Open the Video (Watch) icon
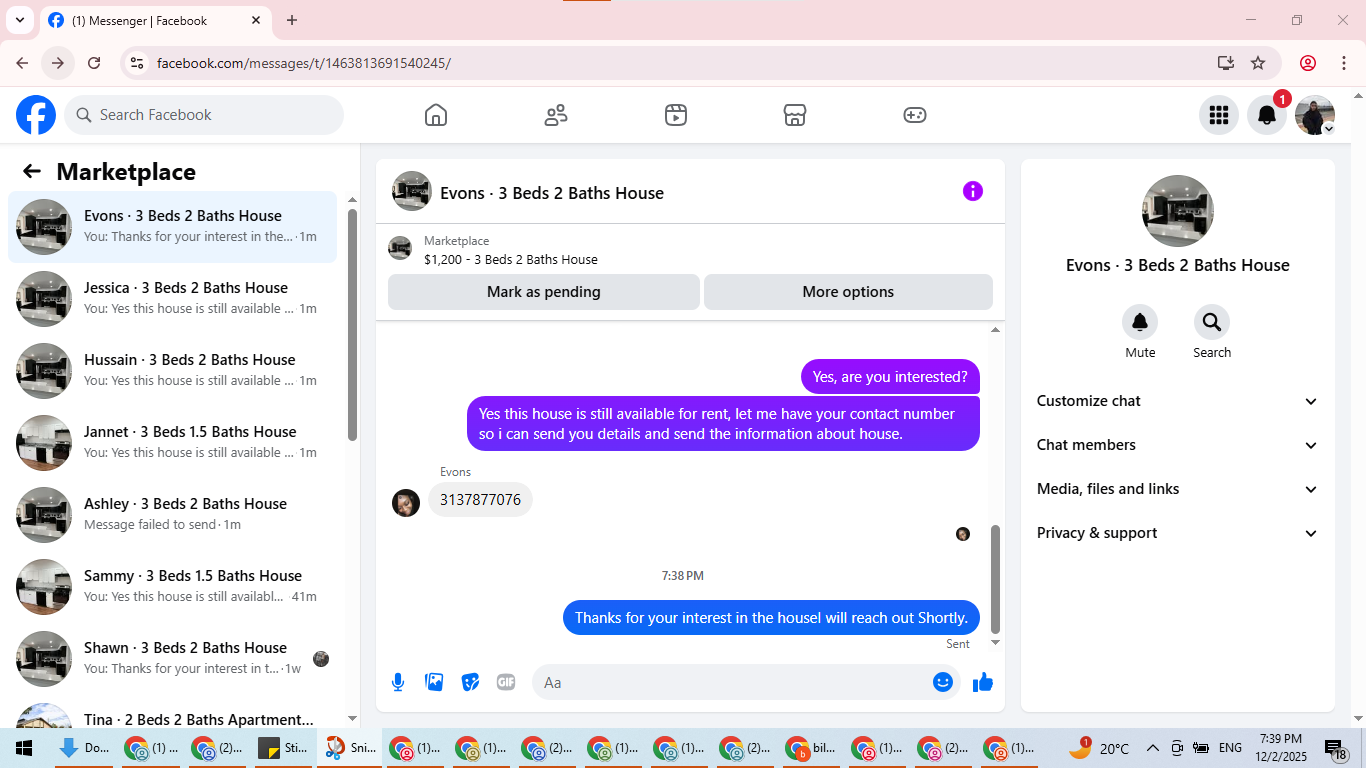The image size is (1366, 768). point(676,115)
